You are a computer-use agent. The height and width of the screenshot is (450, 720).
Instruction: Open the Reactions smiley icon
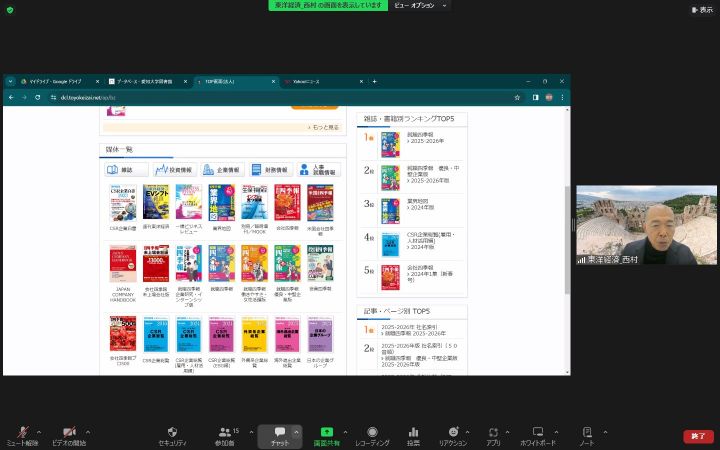click(x=452, y=431)
